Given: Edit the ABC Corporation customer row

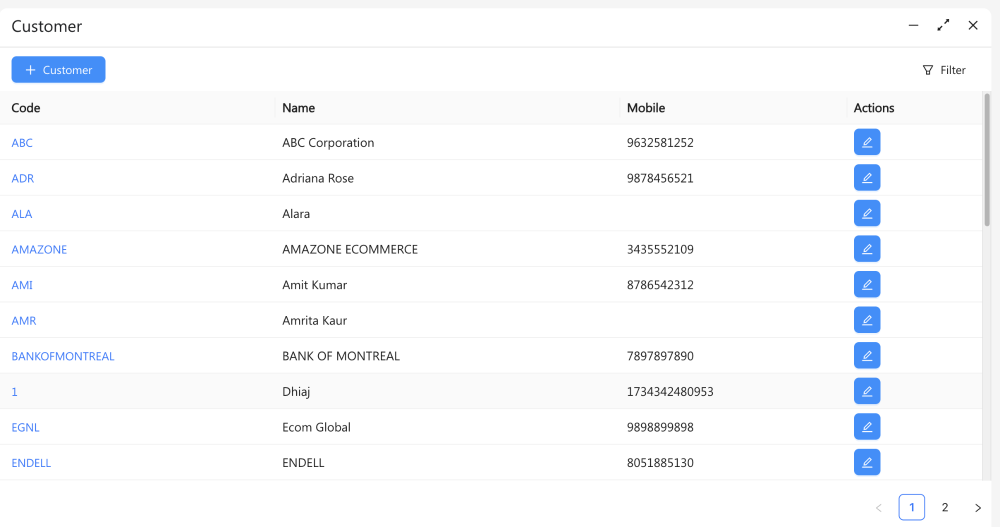Looking at the screenshot, I should [867, 143].
